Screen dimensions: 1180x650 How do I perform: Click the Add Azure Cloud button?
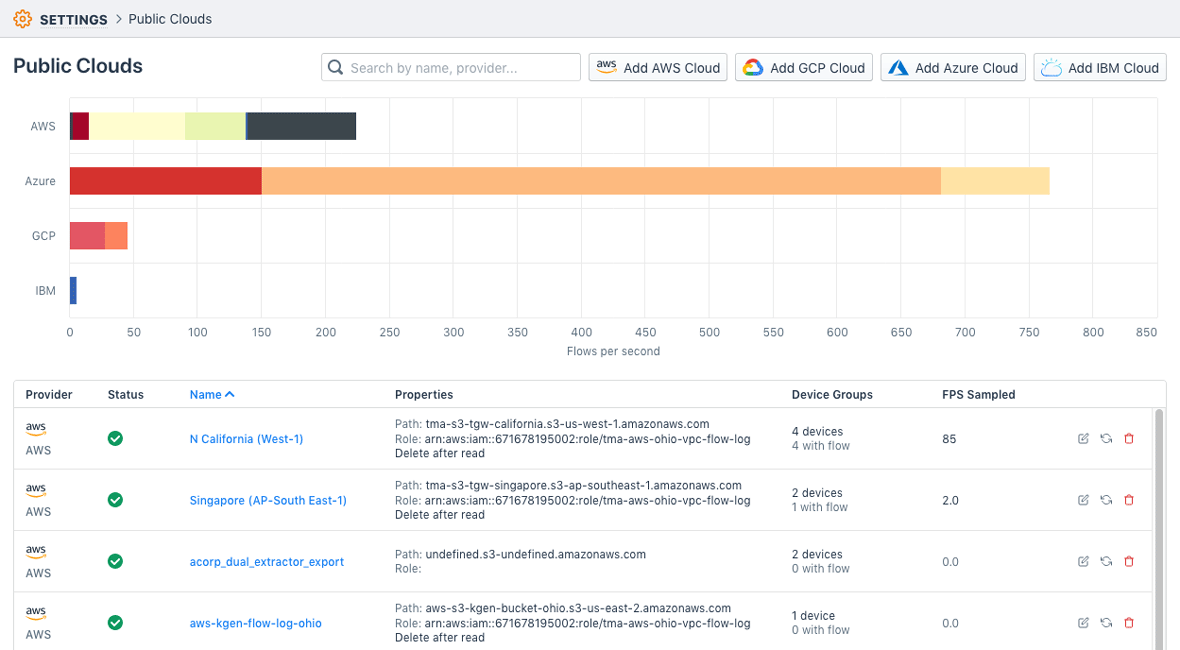tap(952, 67)
